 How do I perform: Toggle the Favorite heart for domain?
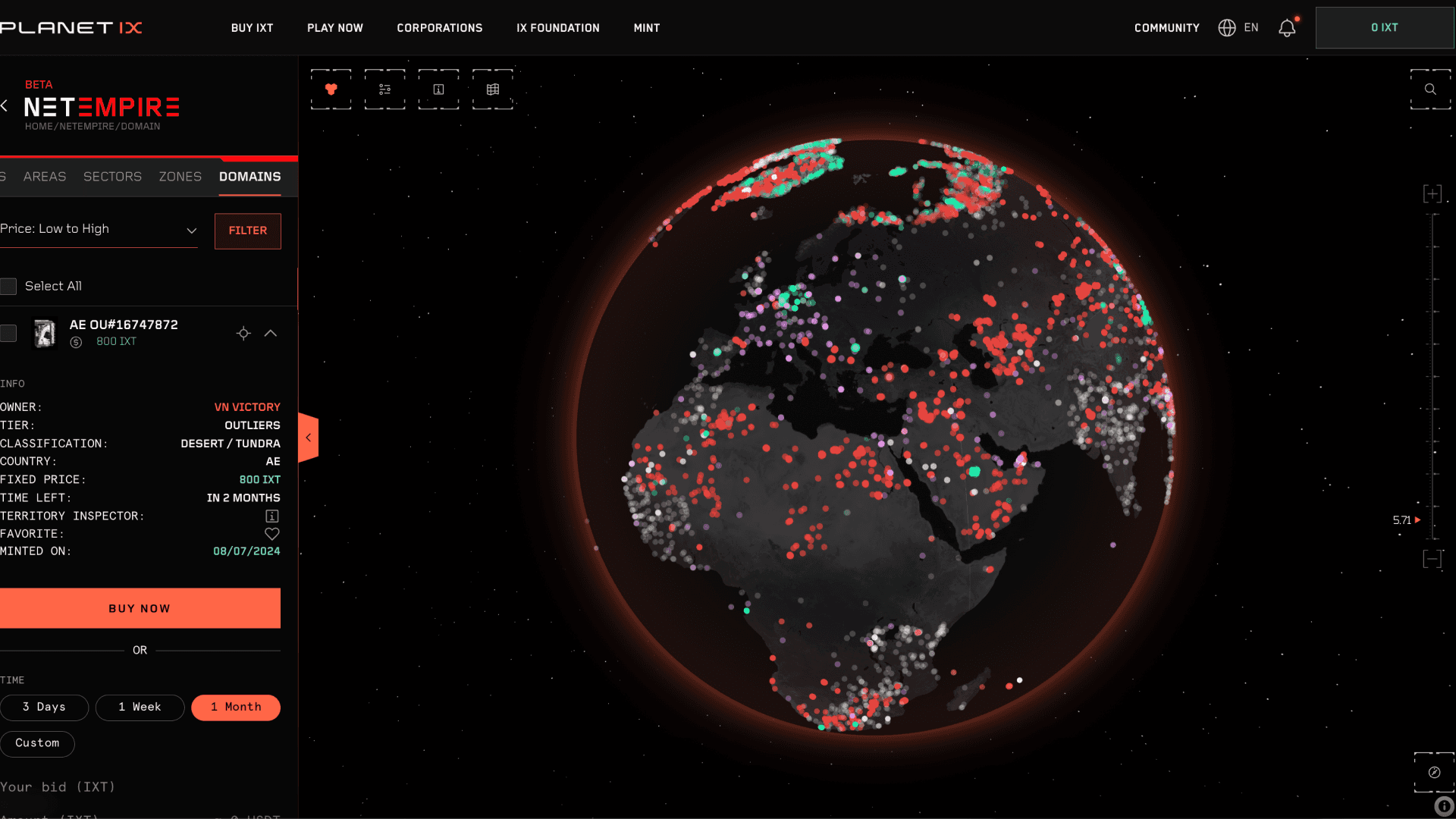coord(272,534)
